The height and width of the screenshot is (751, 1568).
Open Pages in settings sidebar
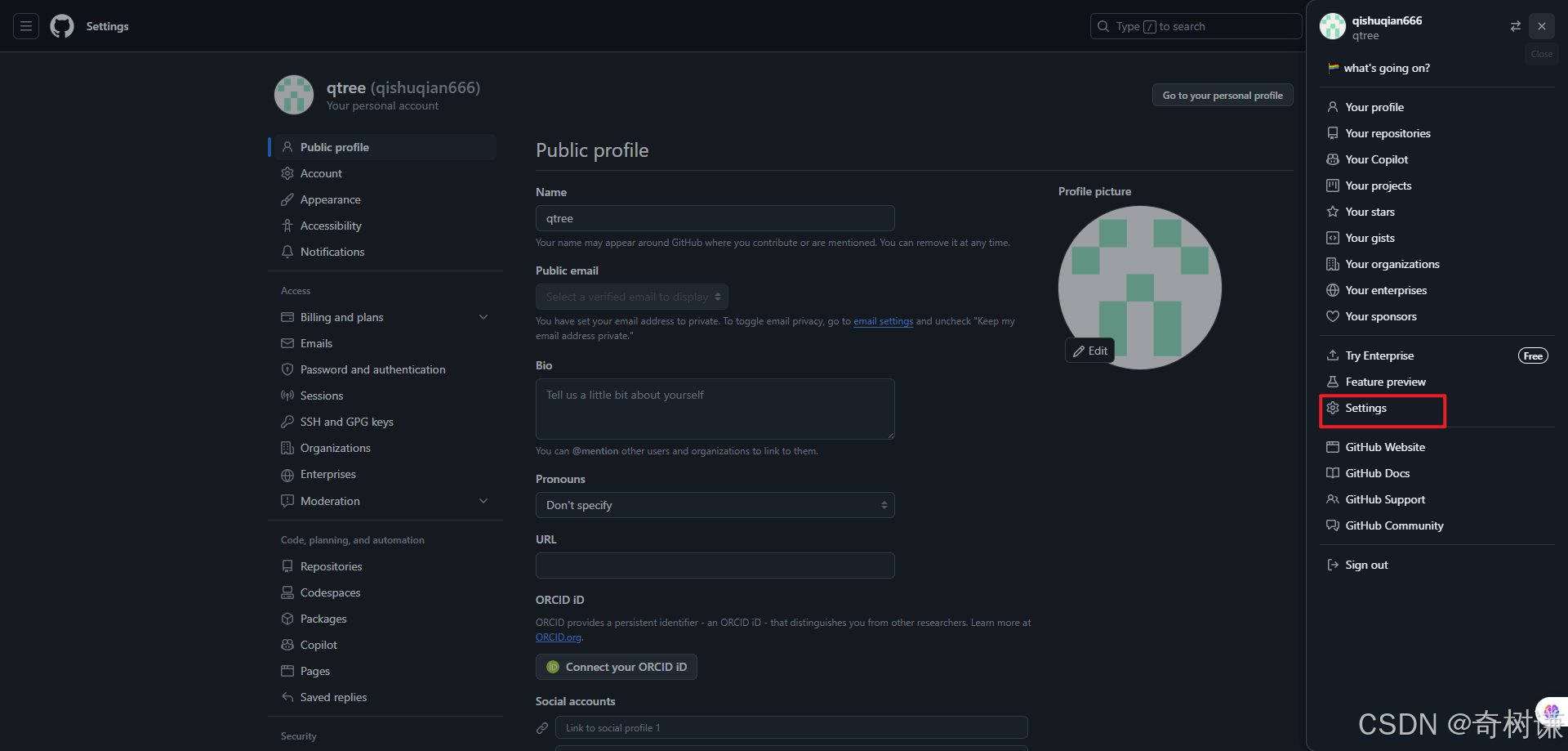click(x=385, y=671)
